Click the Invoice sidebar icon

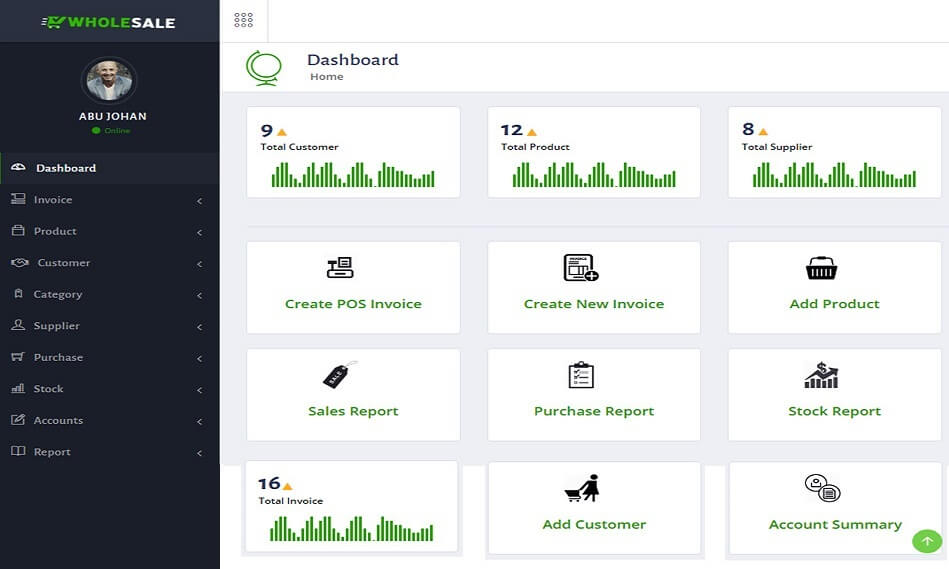[x=18, y=199]
